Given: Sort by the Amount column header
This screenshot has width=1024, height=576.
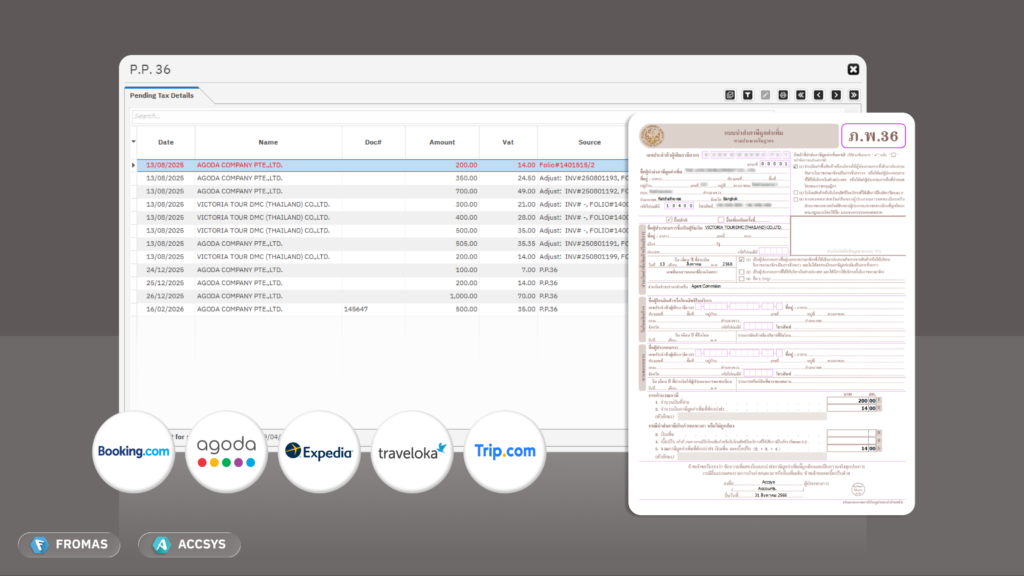Looking at the screenshot, I should [x=442, y=142].
